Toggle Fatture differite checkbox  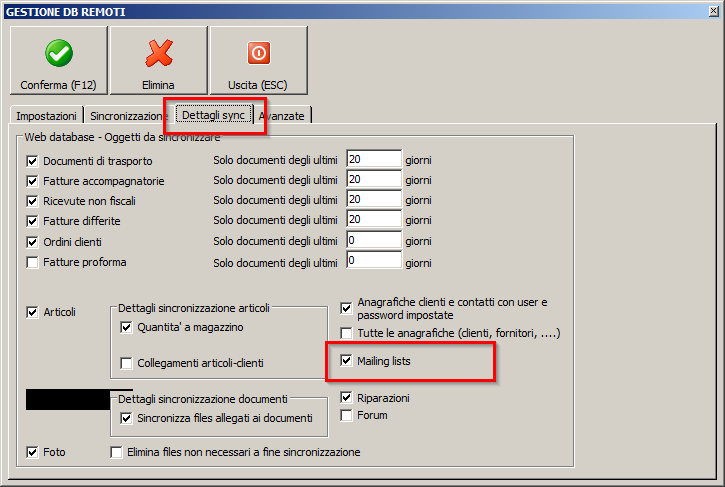click(x=32, y=221)
